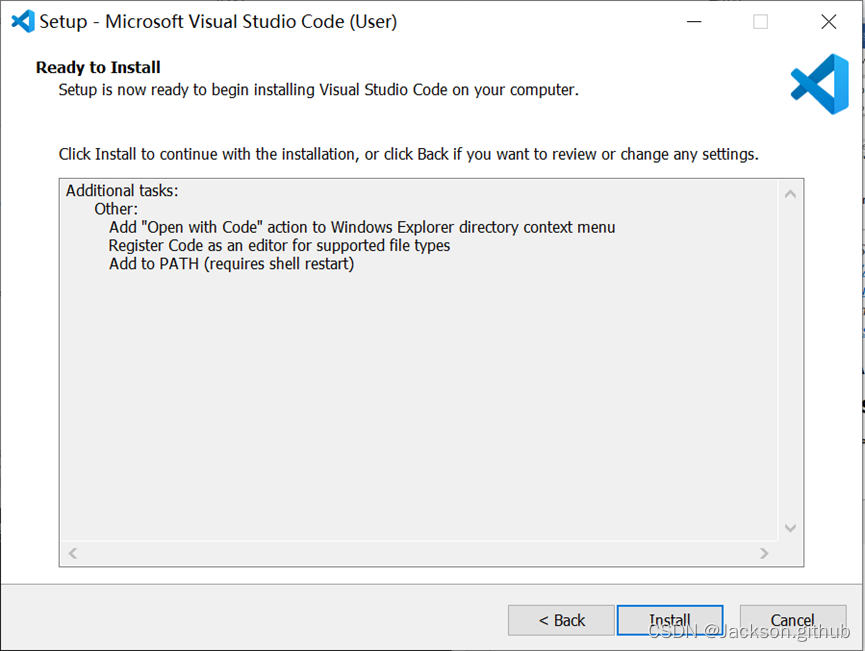Click the horizontal scrollbar track of summary
The height and width of the screenshot is (651, 865).
point(418,553)
